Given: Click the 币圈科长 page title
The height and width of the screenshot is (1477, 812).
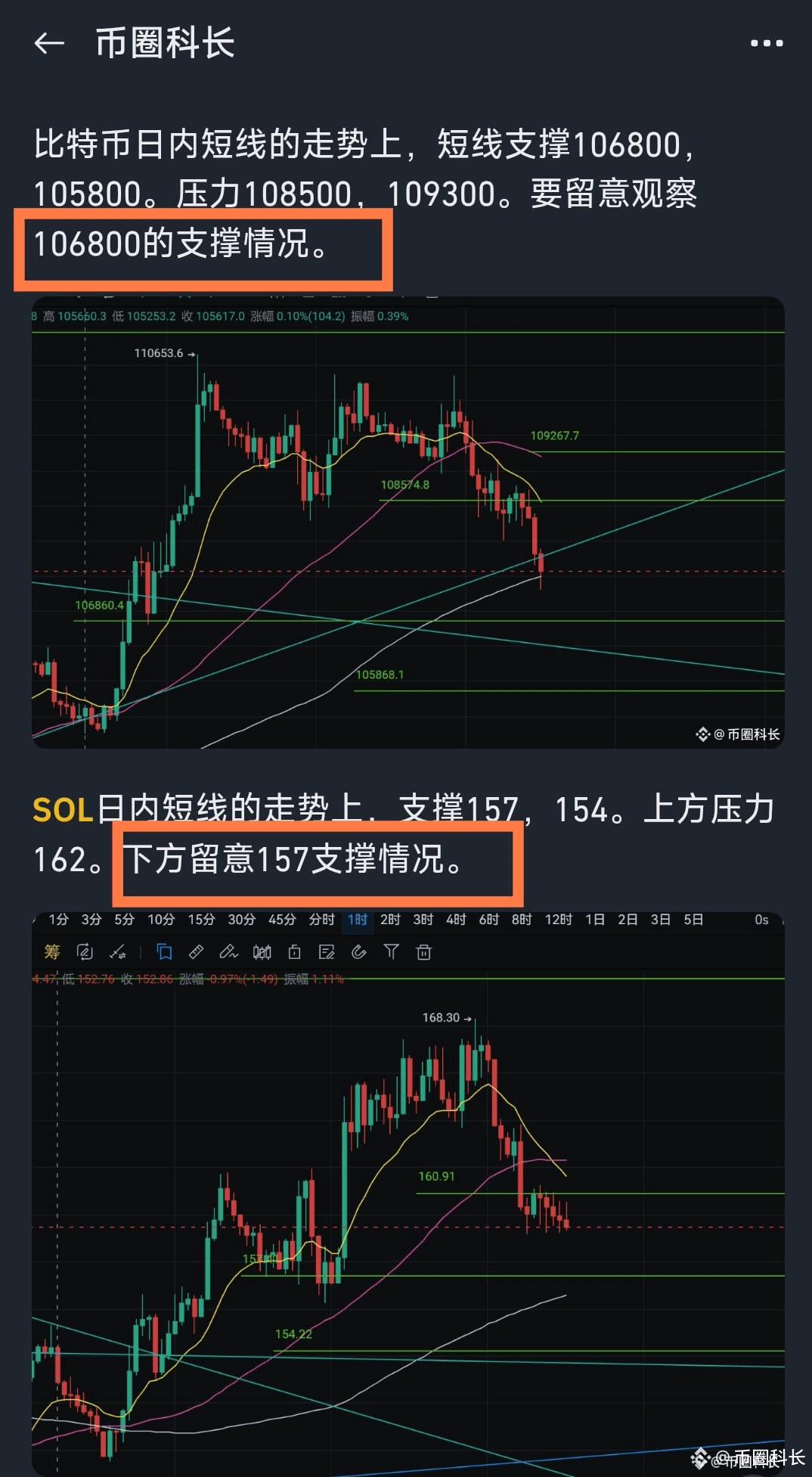Looking at the screenshot, I should point(165,43).
